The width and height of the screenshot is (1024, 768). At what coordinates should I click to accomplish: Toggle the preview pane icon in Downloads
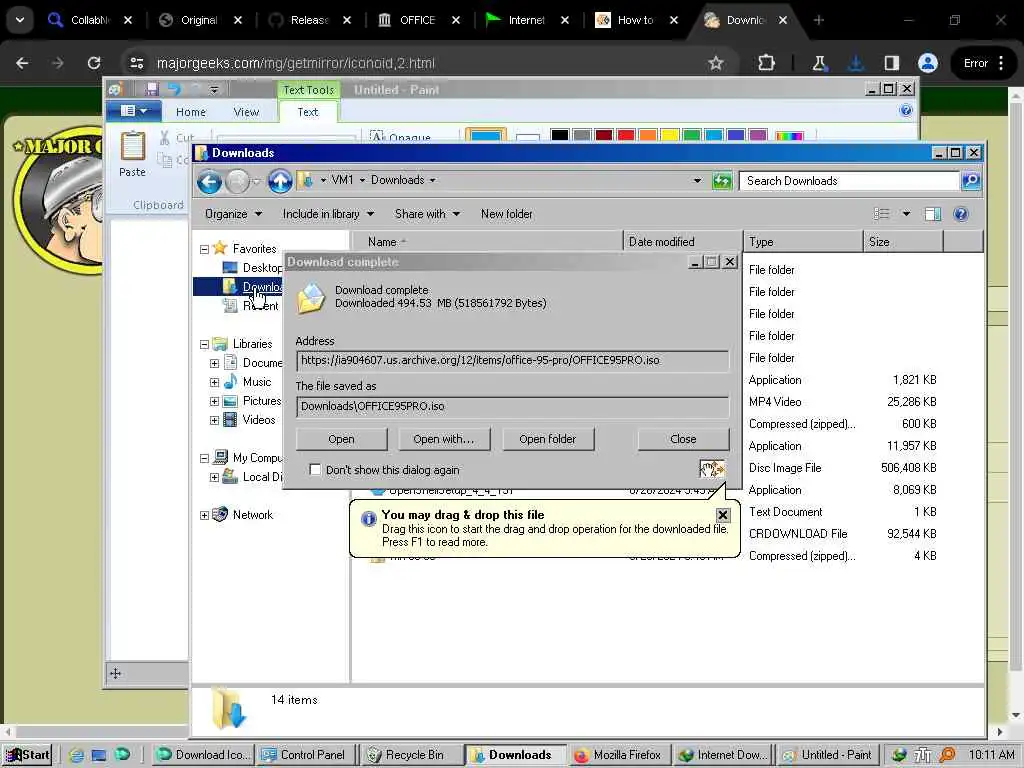click(933, 214)
